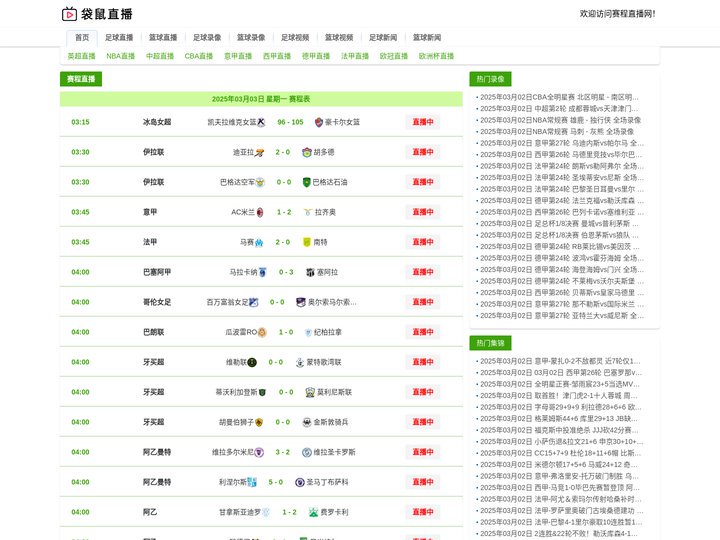Image resolution: width=720 pixels, height=540 pixels.
Task: Open the 篮球直播 tab
Action: [x=163, y=38]
